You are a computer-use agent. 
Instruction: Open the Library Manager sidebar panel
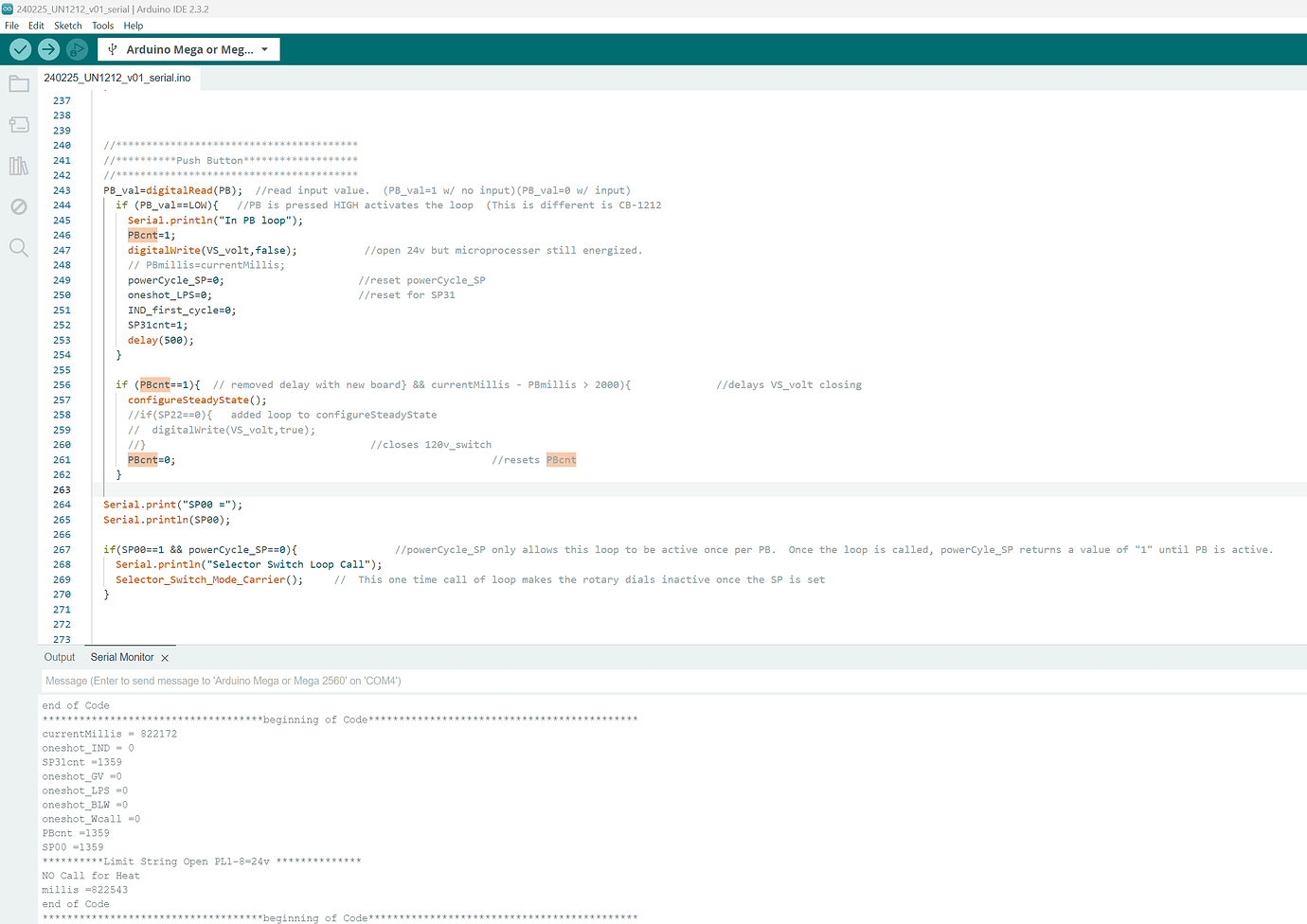click(19, 165)
